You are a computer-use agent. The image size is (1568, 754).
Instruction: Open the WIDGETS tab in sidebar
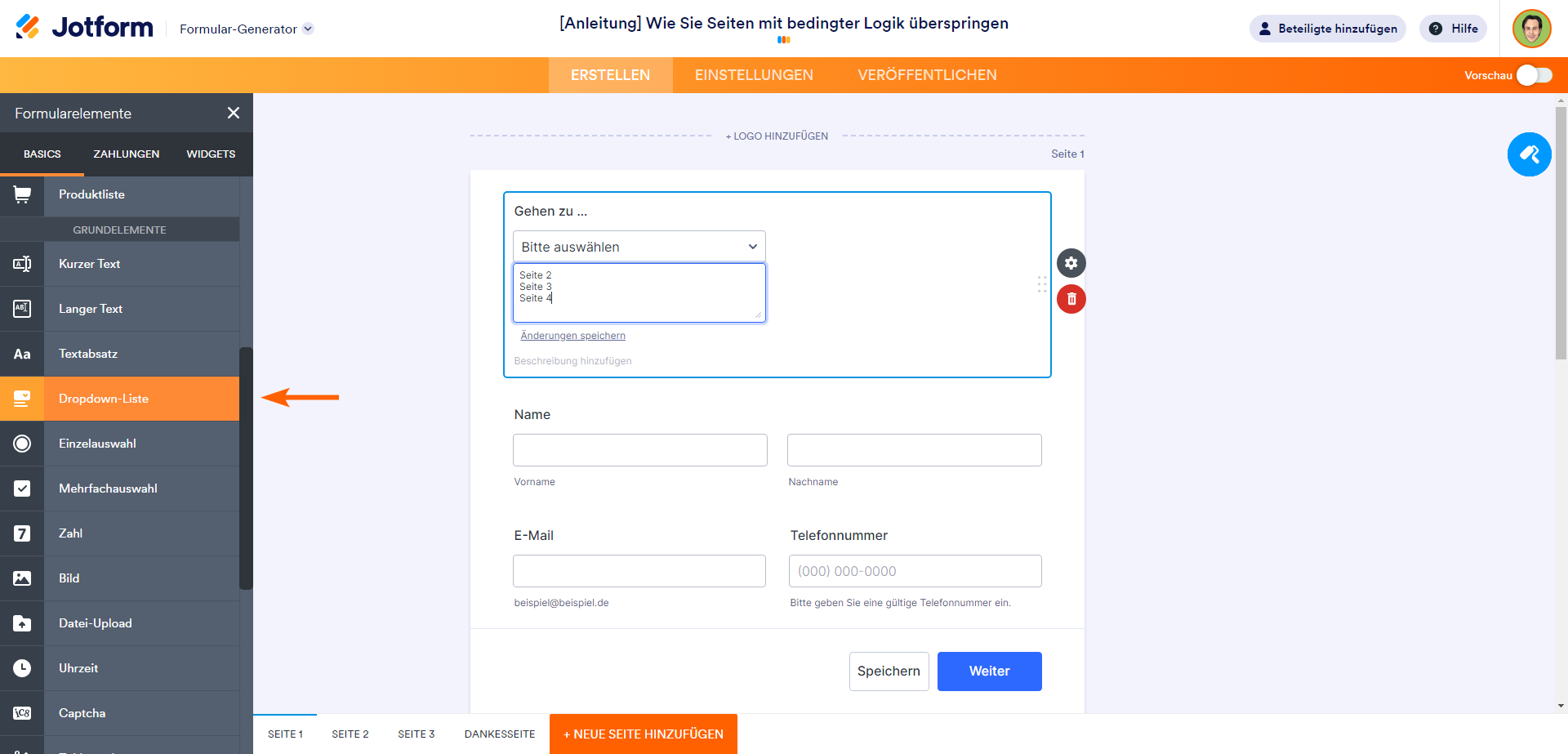(x=211, y=154)
